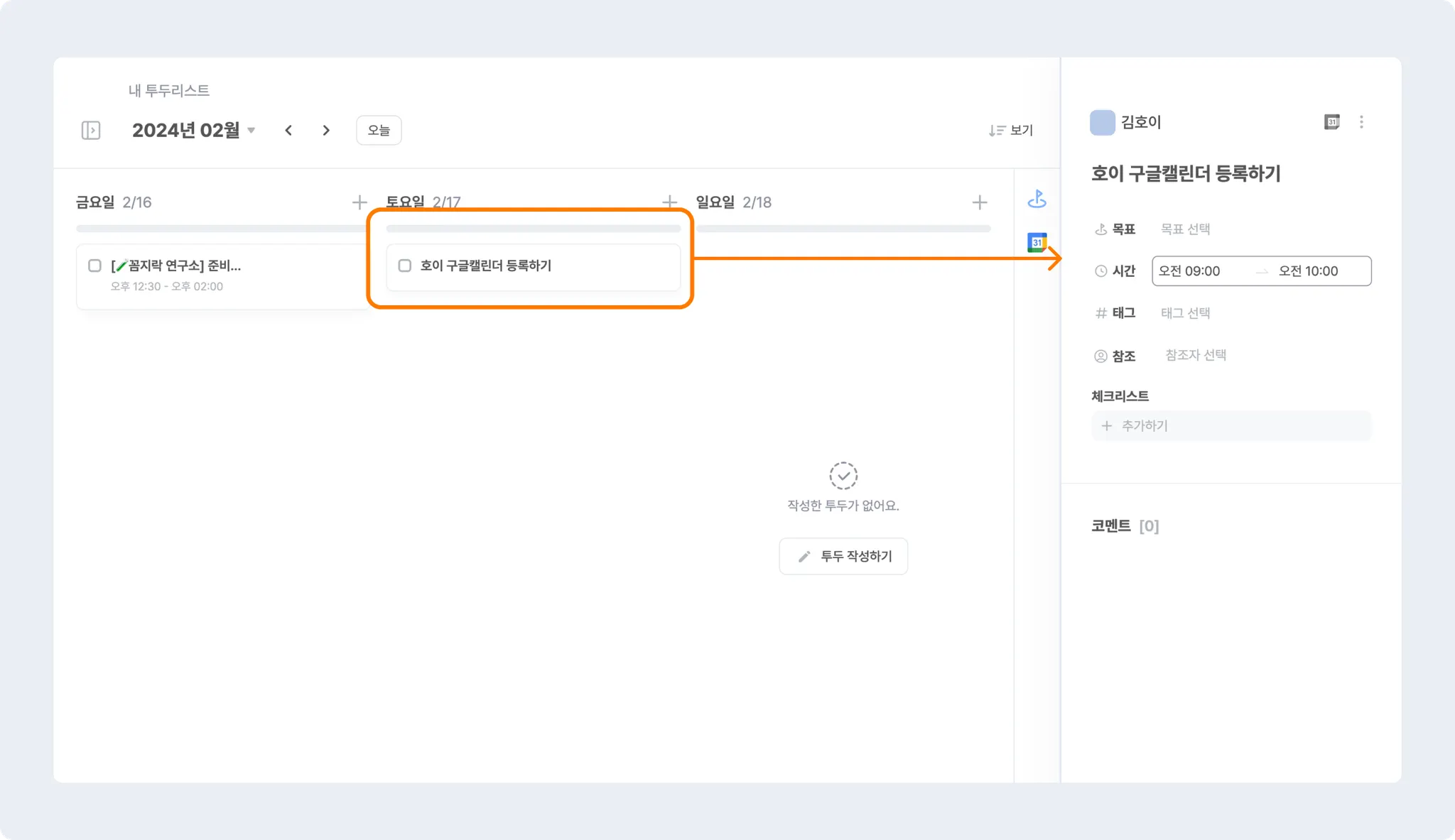Click the 김호이 profile color swatch
This screenshot has height=840, width=1455.
1102,122
